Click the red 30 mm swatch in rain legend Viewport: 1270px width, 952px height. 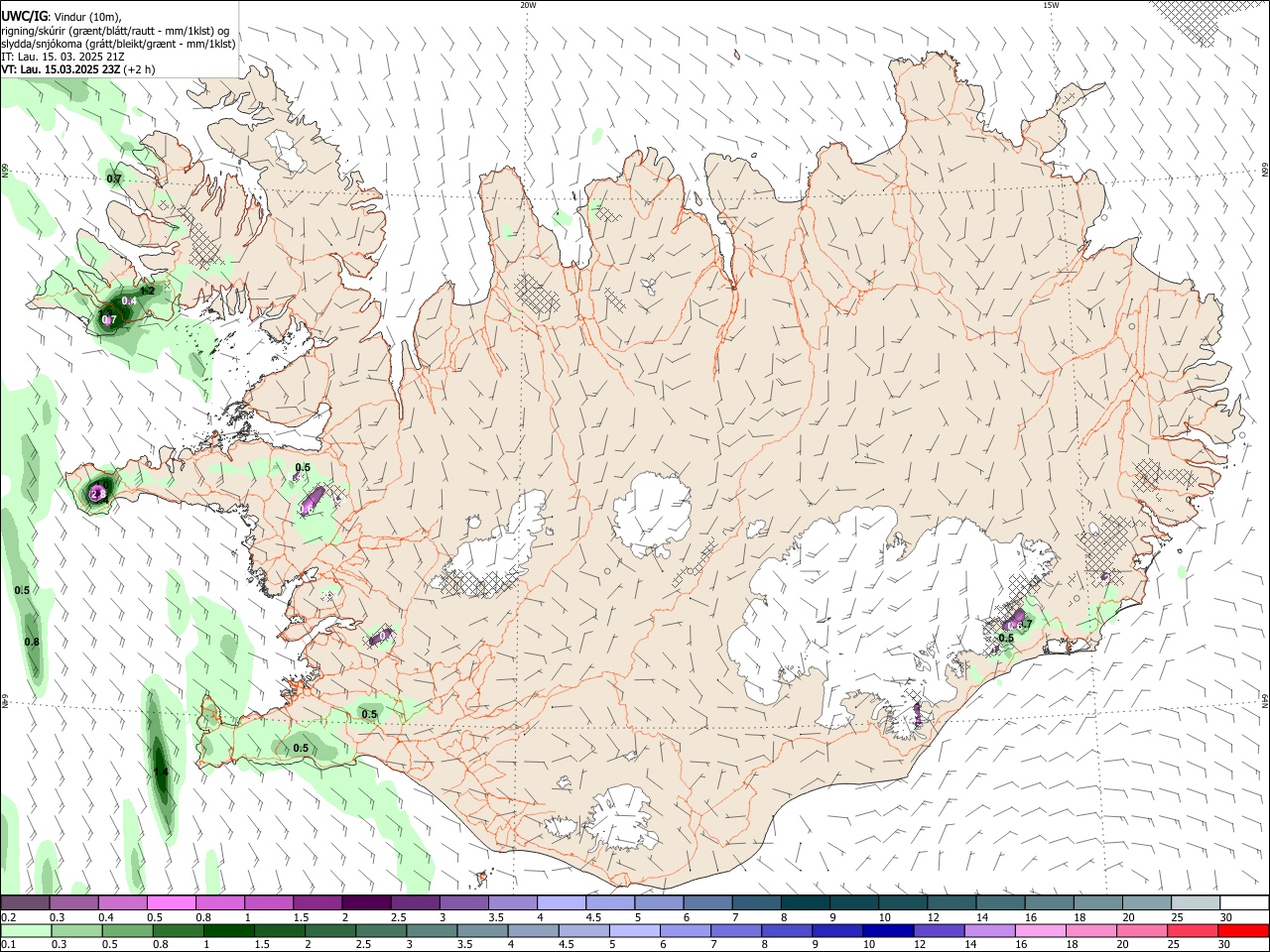(1241, 930)
